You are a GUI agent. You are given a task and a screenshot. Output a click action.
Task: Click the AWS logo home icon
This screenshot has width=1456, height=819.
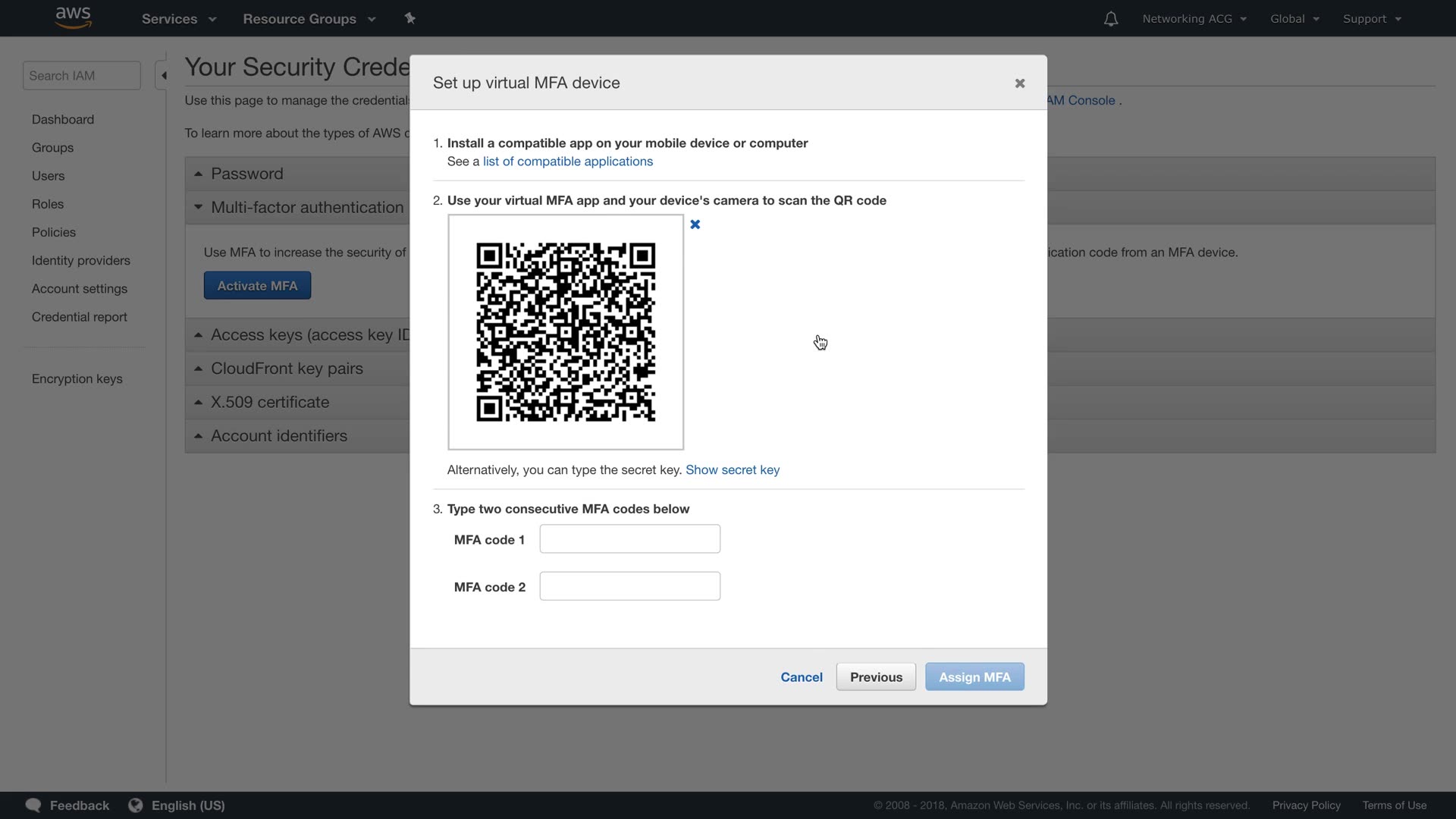pos(74,17)
